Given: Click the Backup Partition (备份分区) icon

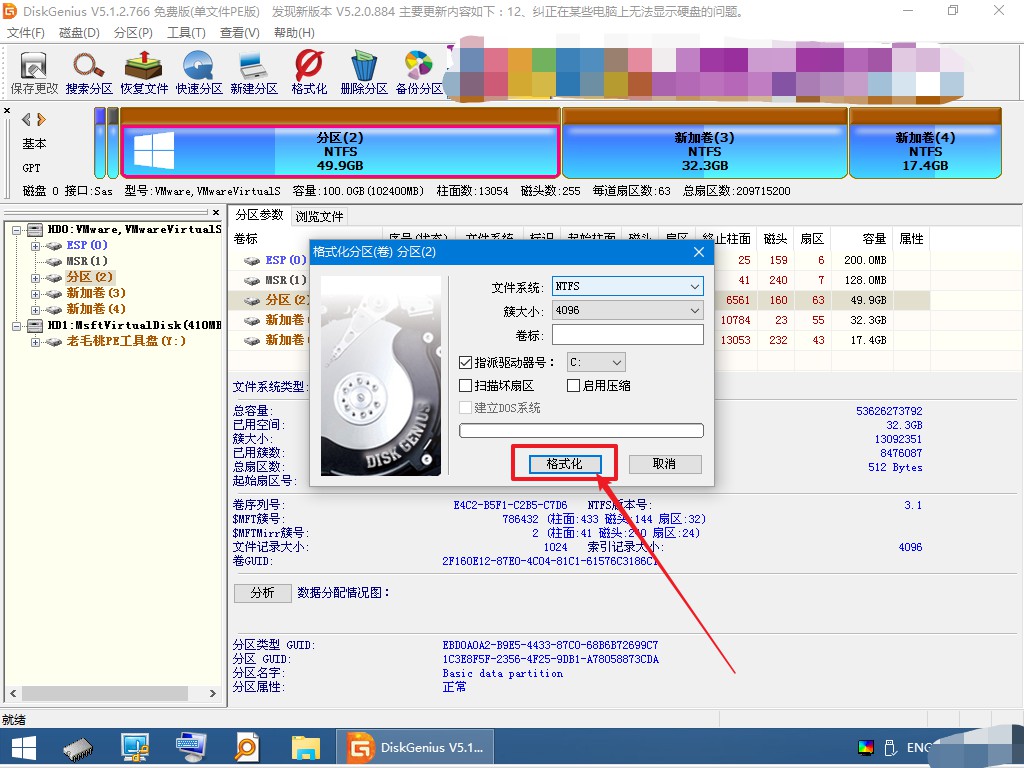Looking at the screenshot, I should click(419, 72).
